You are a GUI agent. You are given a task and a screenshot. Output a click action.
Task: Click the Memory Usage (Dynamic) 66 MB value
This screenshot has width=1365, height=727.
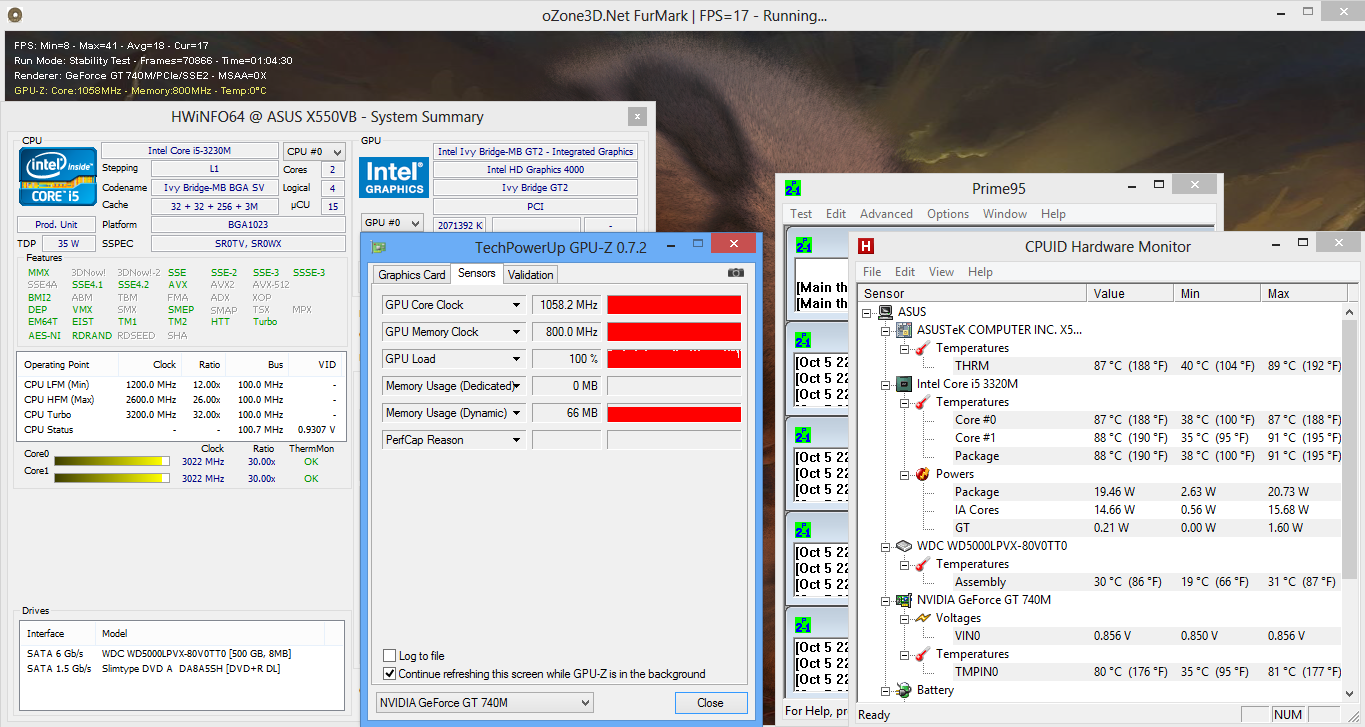pos(566,413)
